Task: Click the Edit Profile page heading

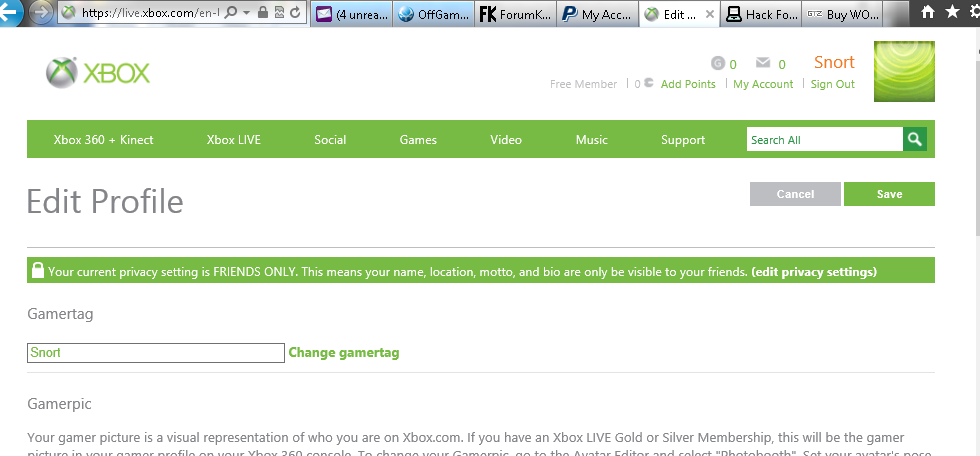Action: 105,202
